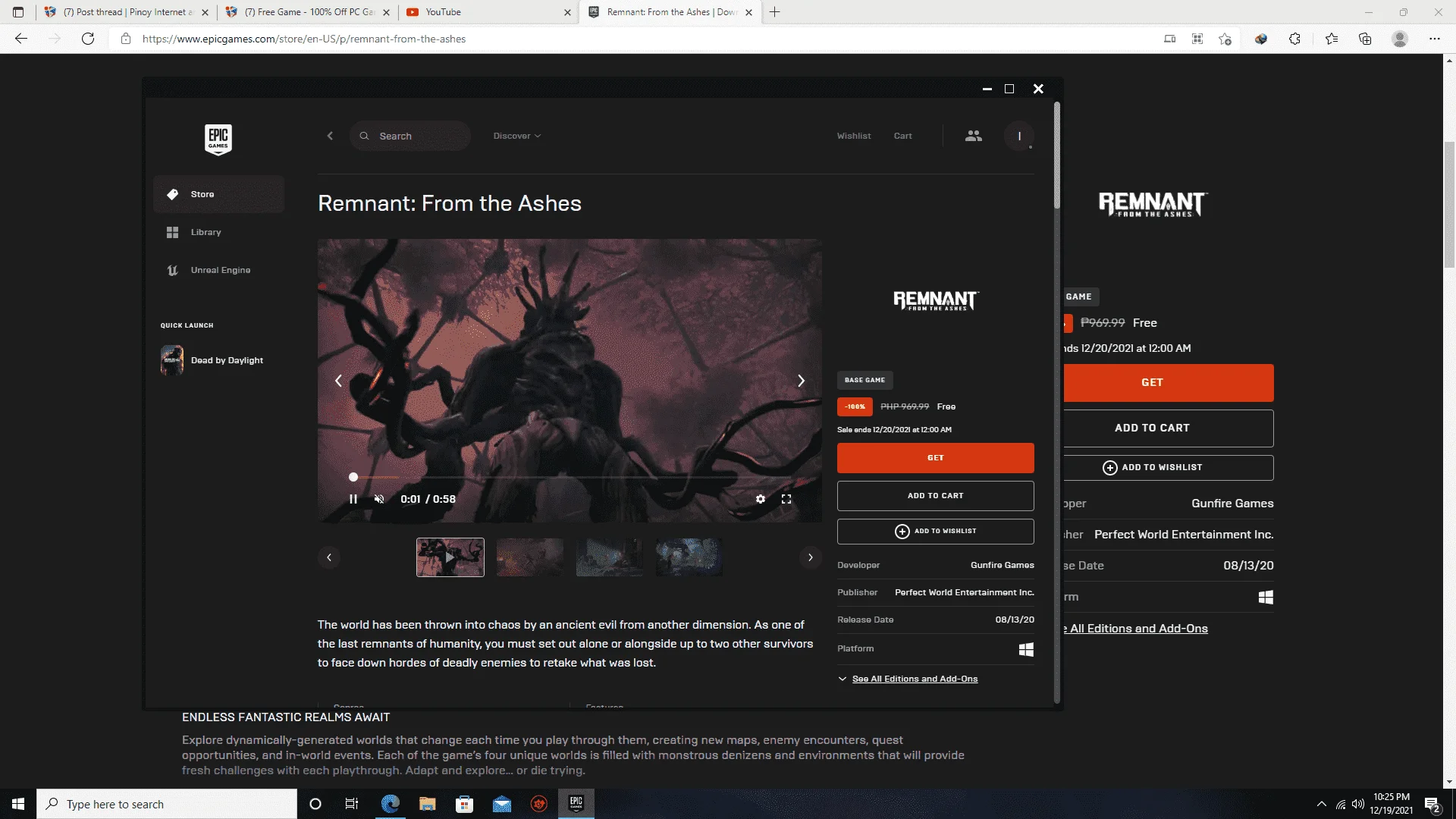The height and width of the screenshot is (819, 1456).
Task: Go back using the launcher back arrow
Action: pos(330,136)
